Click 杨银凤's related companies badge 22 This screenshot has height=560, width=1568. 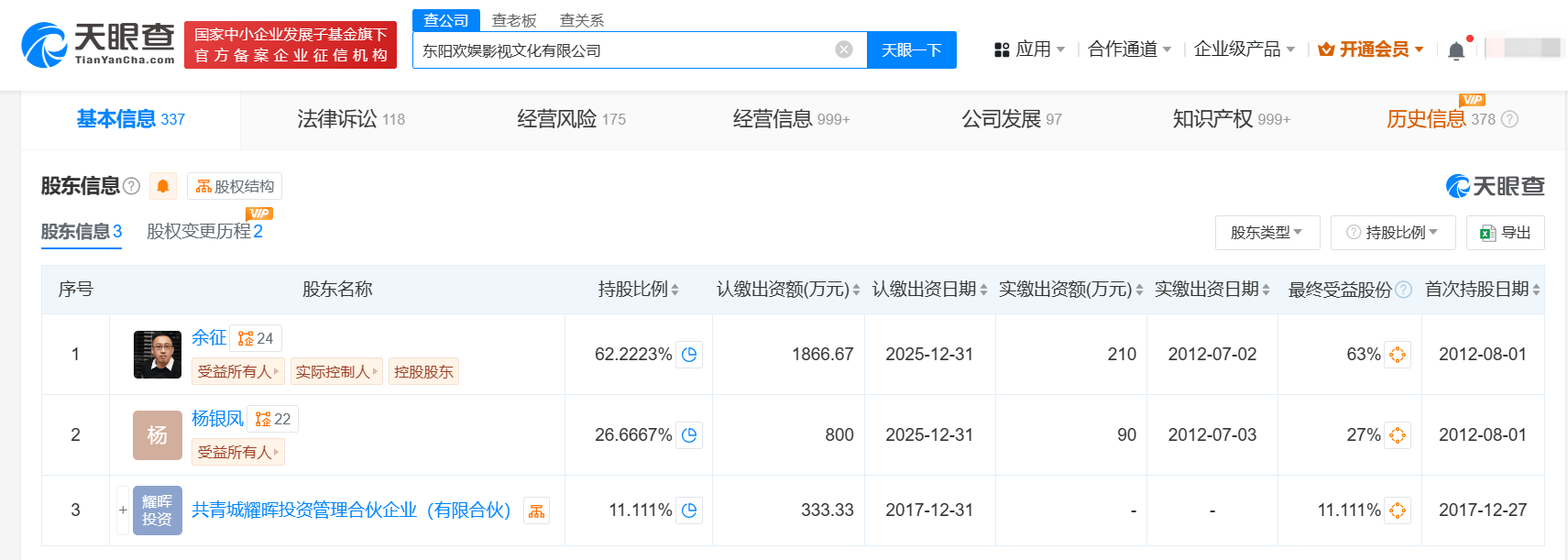click(x=273, y=419)
